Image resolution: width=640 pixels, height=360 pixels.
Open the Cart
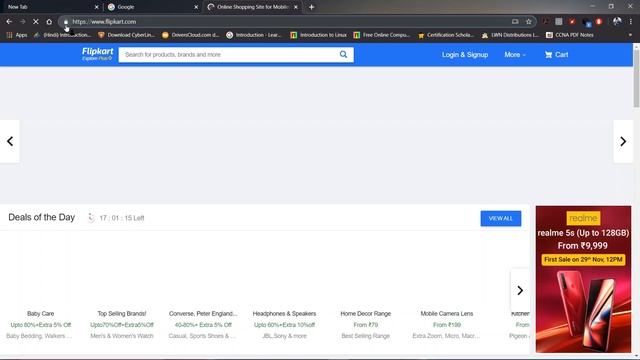click(556, 55)
